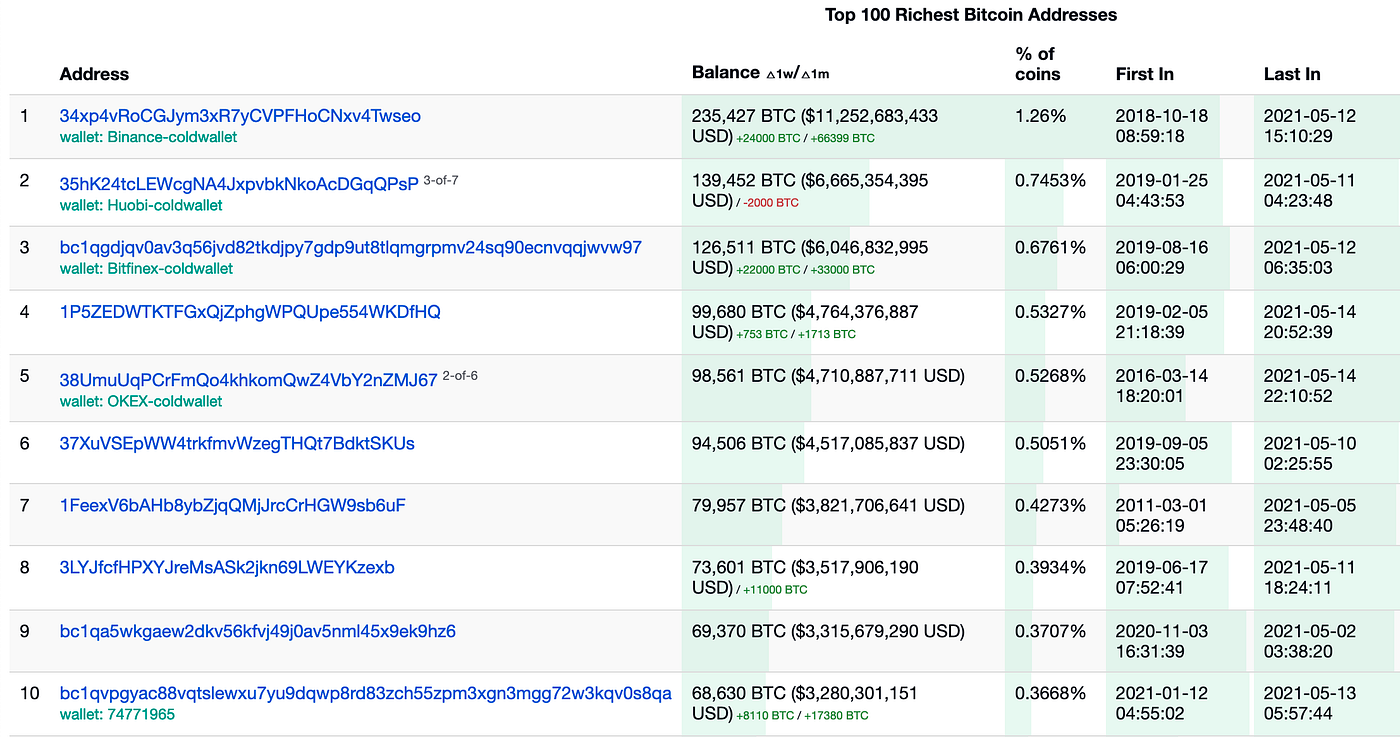
Task: Click the 2021-05-11 04:23:48 Last In date
Action: (1310, 191)
